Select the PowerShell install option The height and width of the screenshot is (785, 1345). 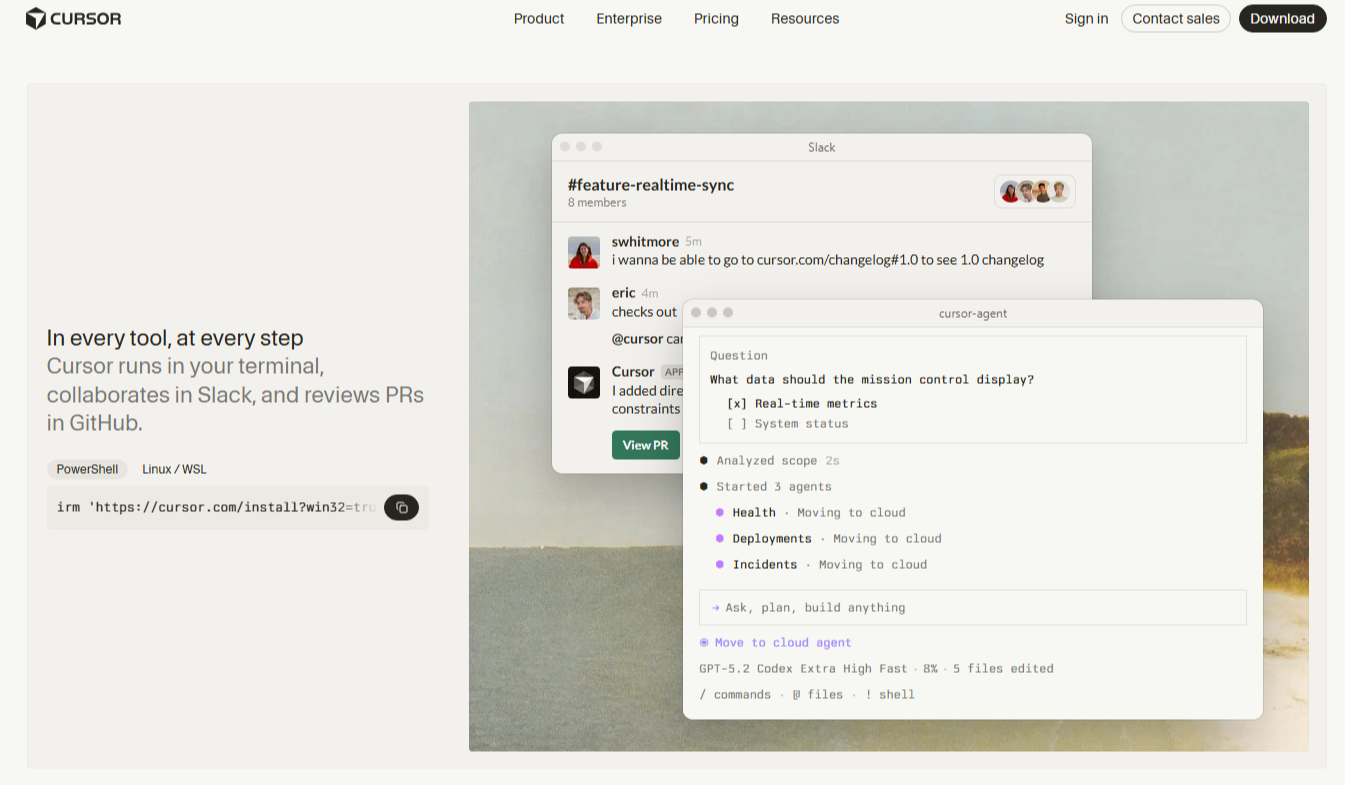(87, 469)
